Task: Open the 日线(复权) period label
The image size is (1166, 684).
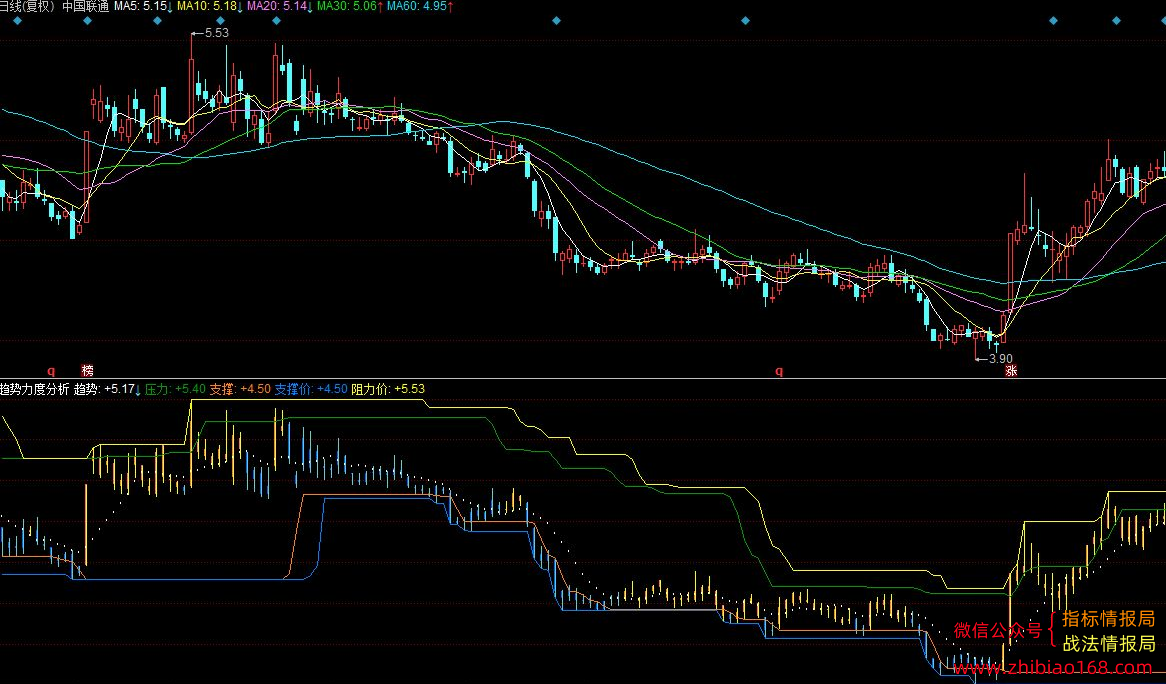Action: tap(28, 7)
